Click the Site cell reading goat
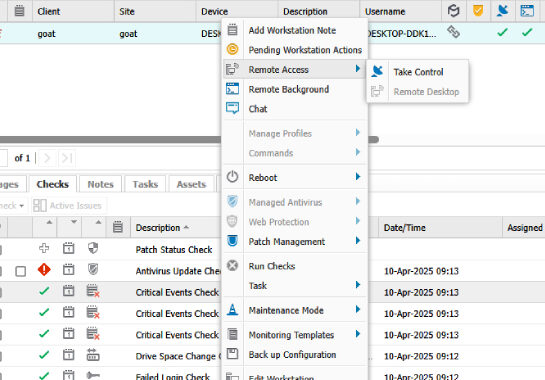The image size is (545, 380). 128,34
